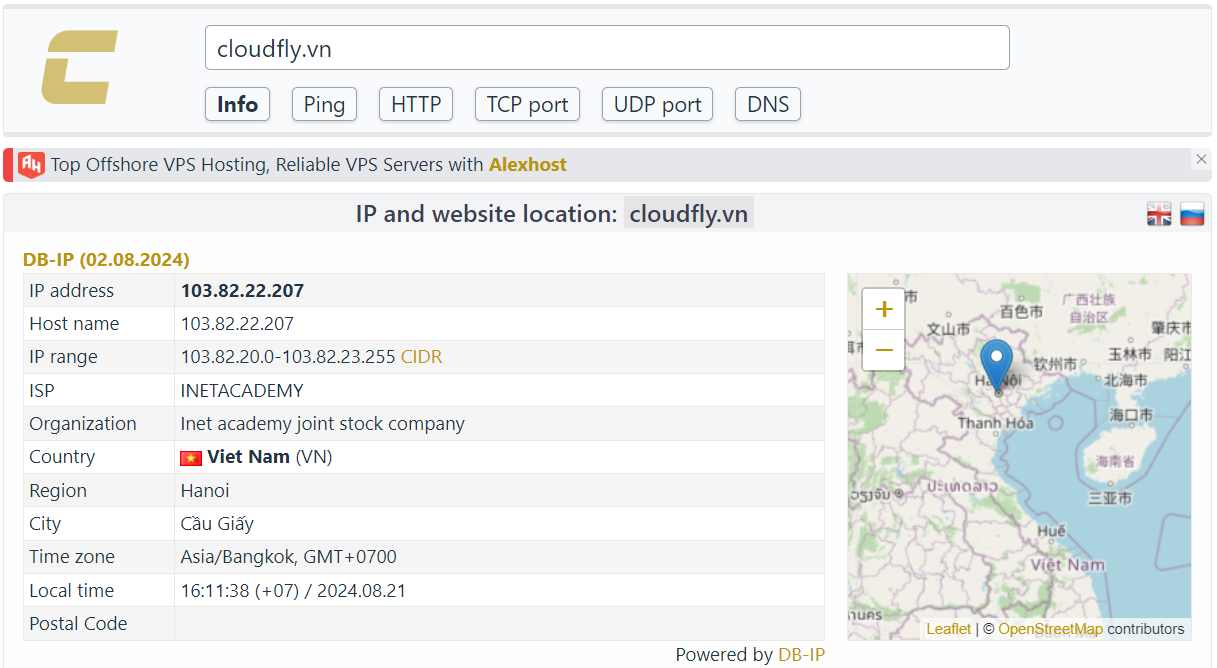This screenshot has height=668, width=1217.
Task: Click the Viet Nam flag icon
Action: pos(191,458)
